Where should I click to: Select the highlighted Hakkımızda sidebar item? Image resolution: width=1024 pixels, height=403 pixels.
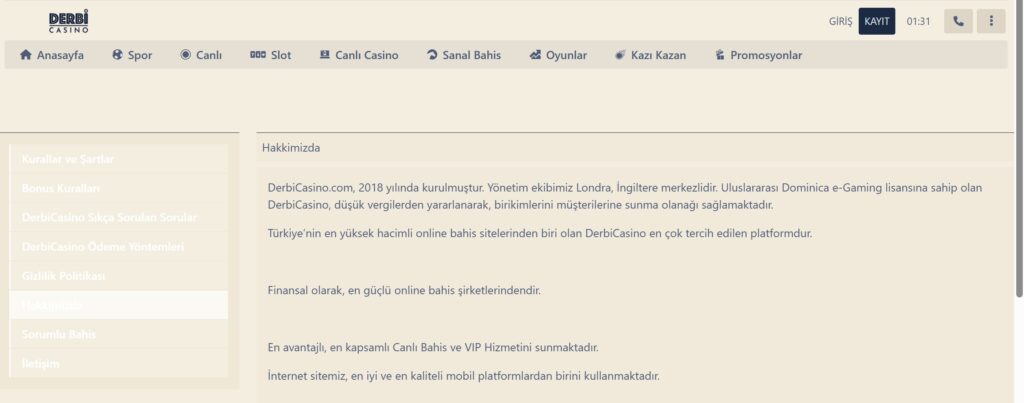119,305
